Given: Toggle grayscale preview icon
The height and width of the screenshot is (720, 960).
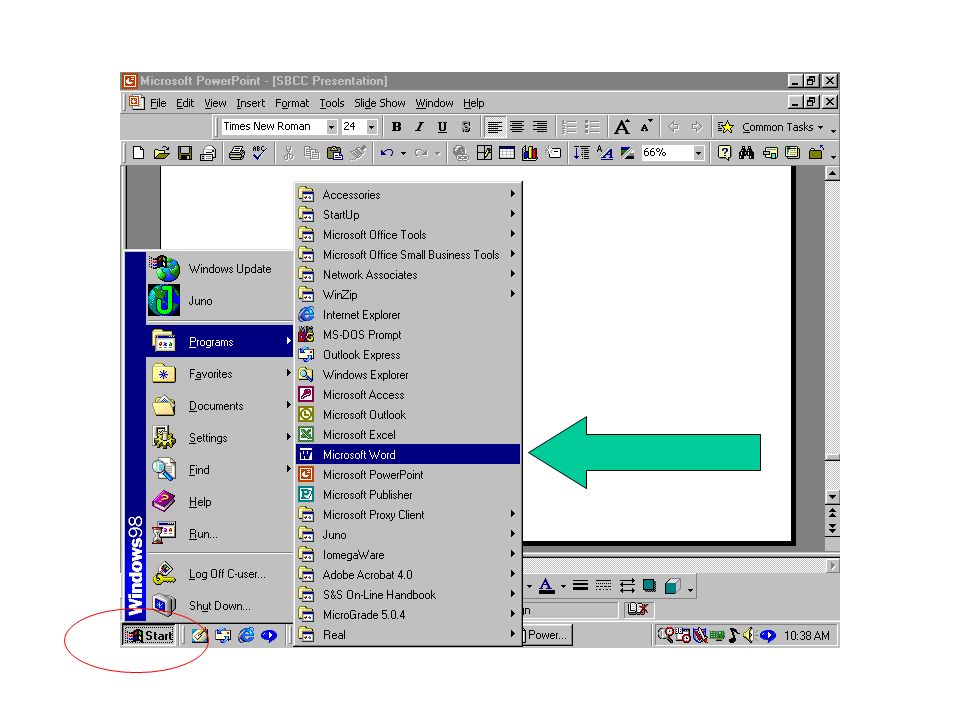Looking at the screenshot, I should click(628, 152).
